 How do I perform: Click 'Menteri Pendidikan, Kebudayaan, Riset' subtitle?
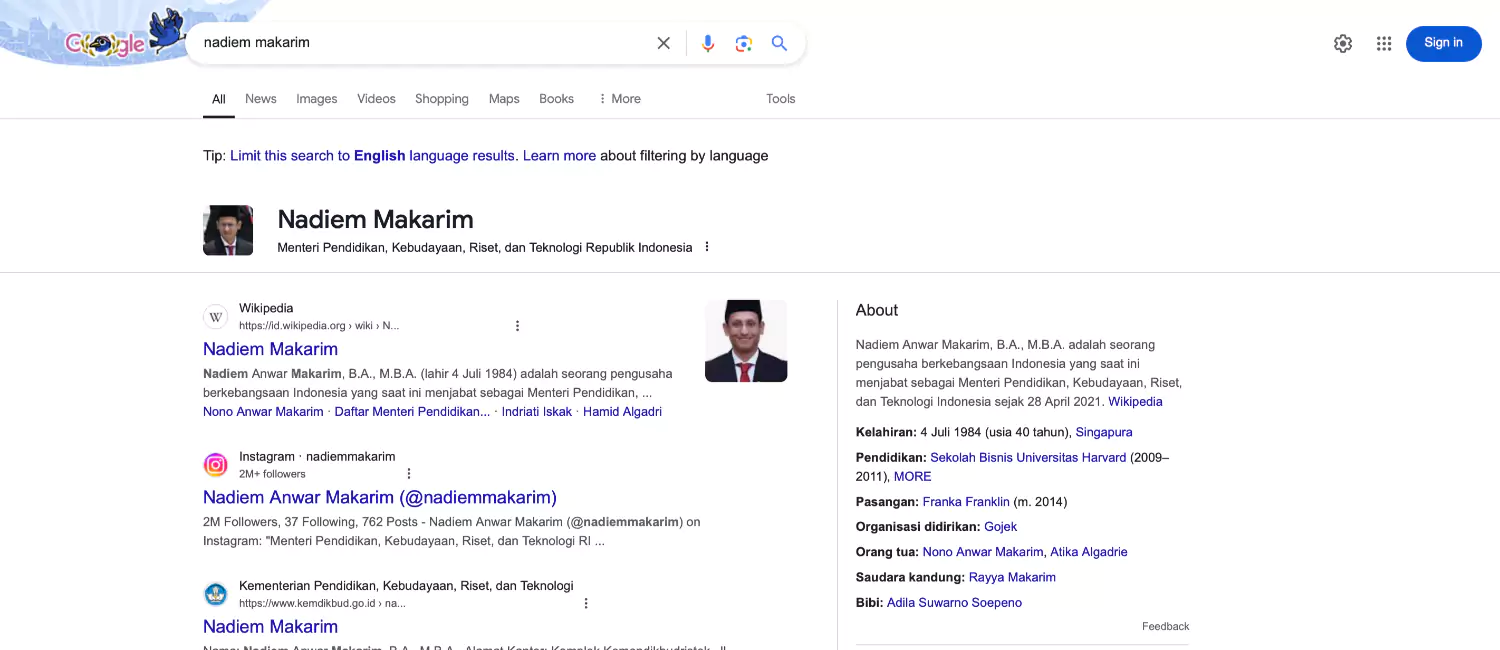[x=484, y=248]
